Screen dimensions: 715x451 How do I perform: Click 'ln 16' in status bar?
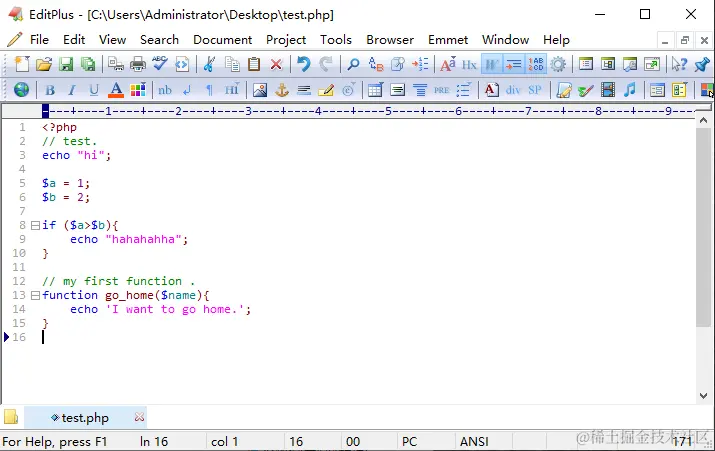click(154, 441)
